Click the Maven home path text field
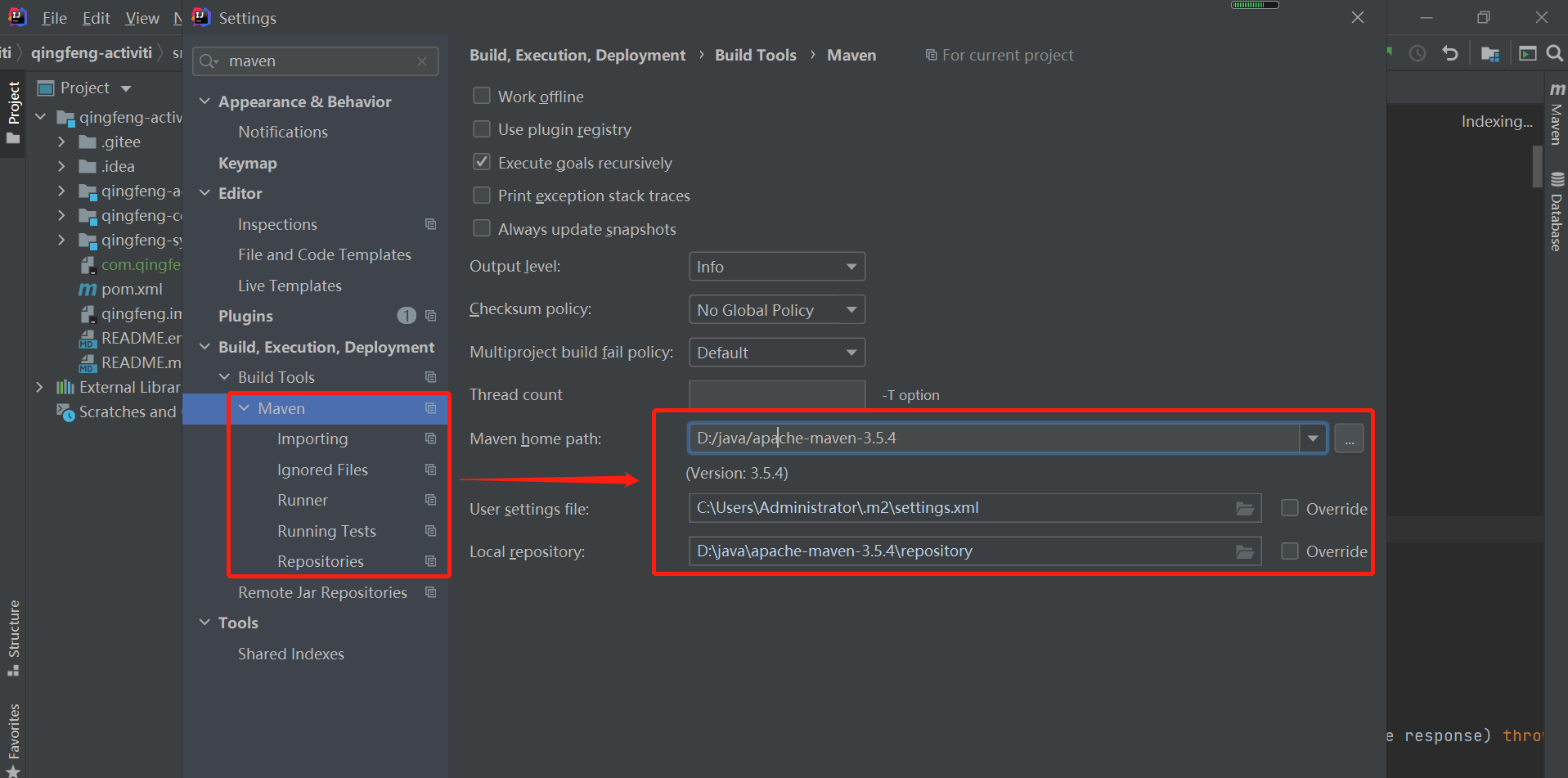The height and width of the screenshot is (778, 1568). pyautogui.click(x=994, y=438)
